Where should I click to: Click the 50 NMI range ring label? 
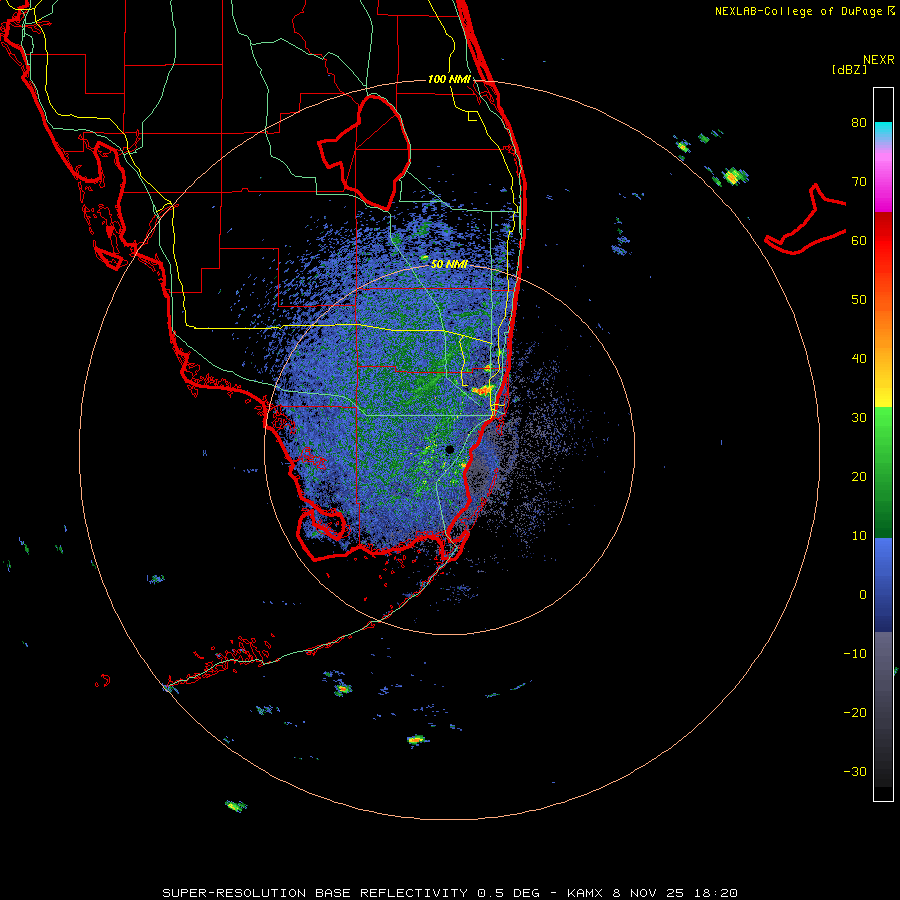(x=449, y=264)
